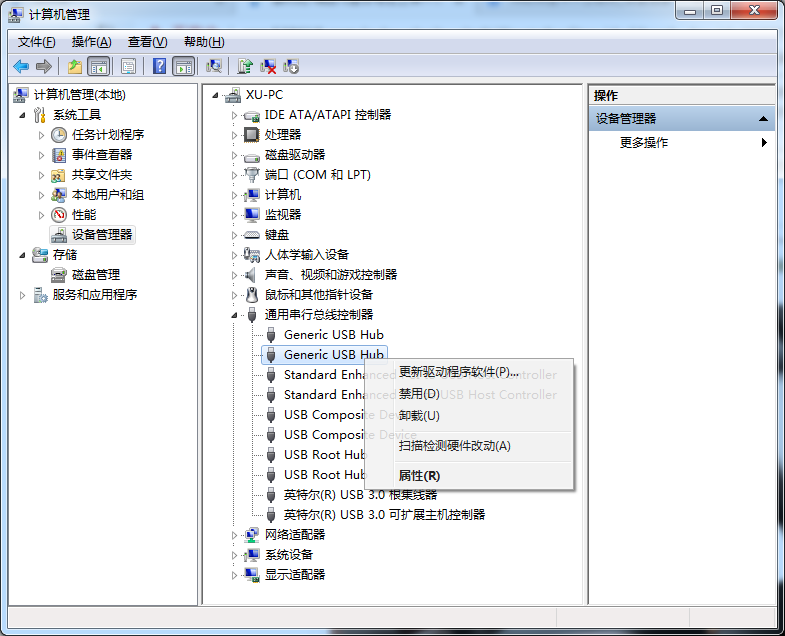
Task: Select 更新驱动程序软件(P)... in the context menu
Action: pyautogui.click(x=458, y=373)
